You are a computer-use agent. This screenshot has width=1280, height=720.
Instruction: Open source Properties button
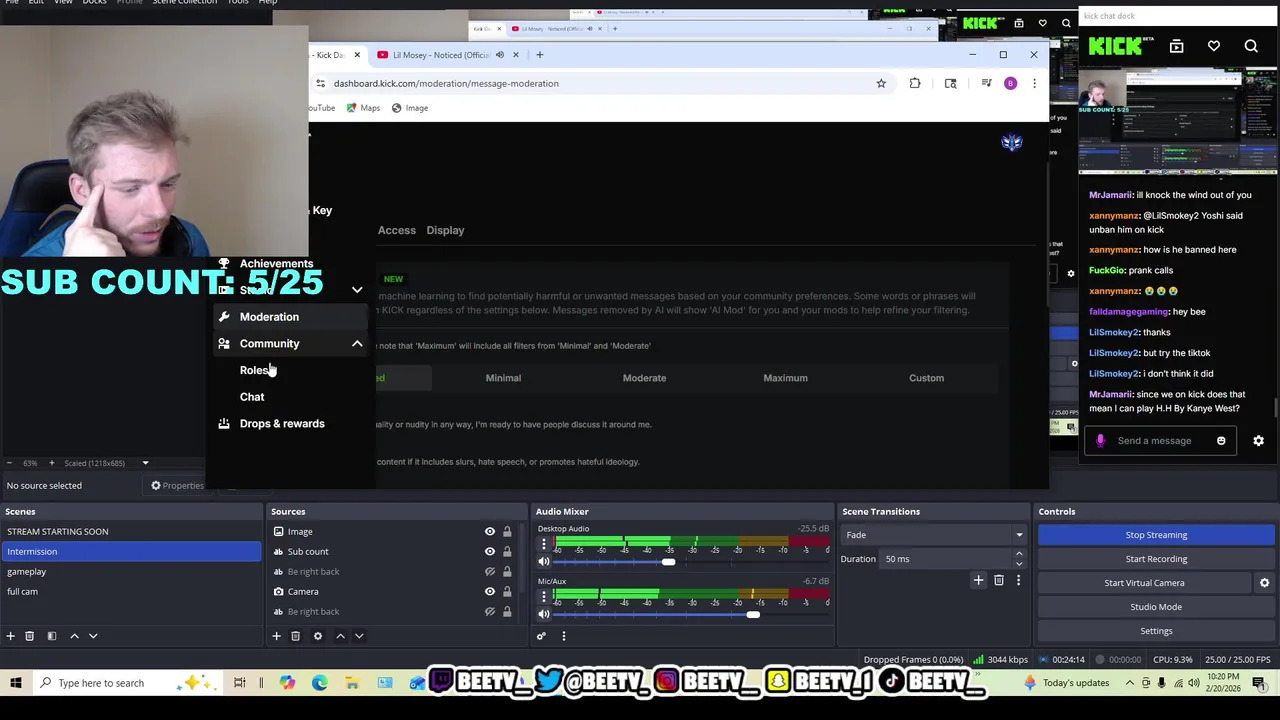coord(177,486)
